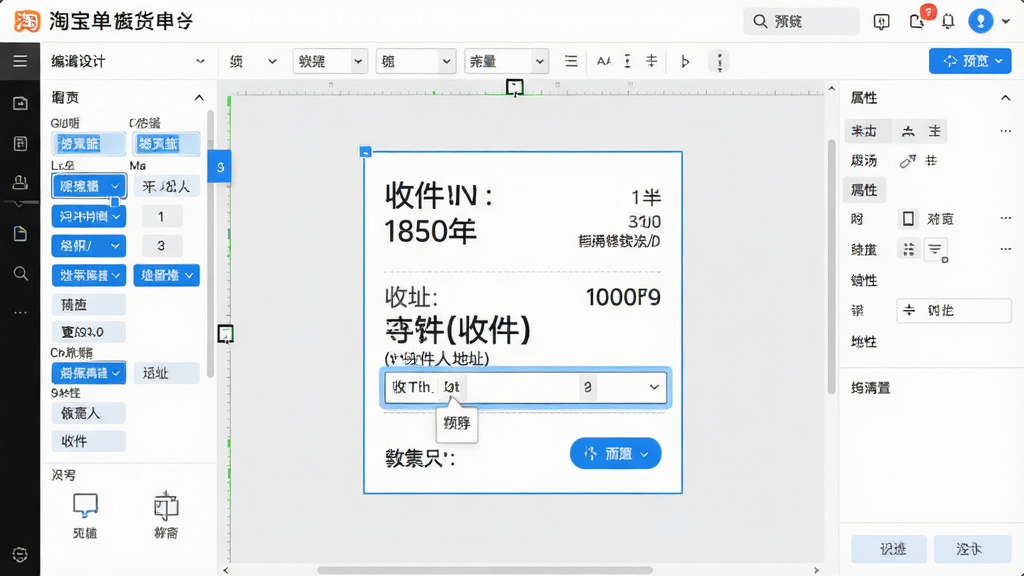Image resolution: width=1024 pixels, height=576 pixels.
Task: Click the search box in the top bar
Action: coord(801,22)
